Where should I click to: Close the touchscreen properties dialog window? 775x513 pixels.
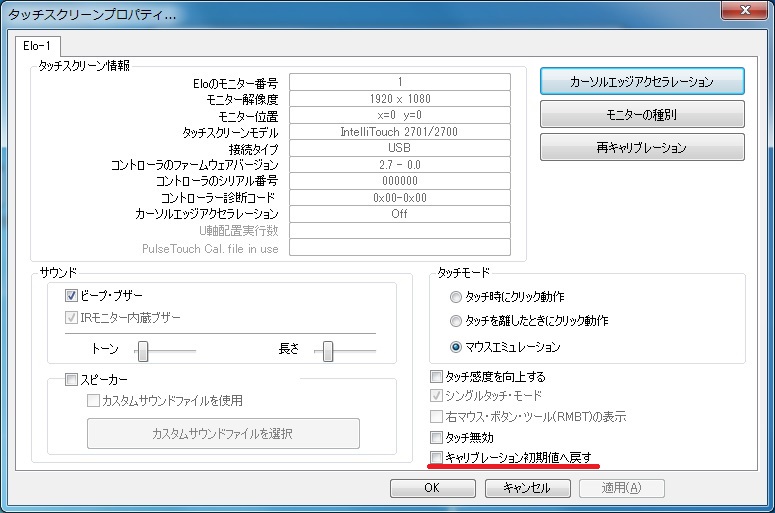744,13
